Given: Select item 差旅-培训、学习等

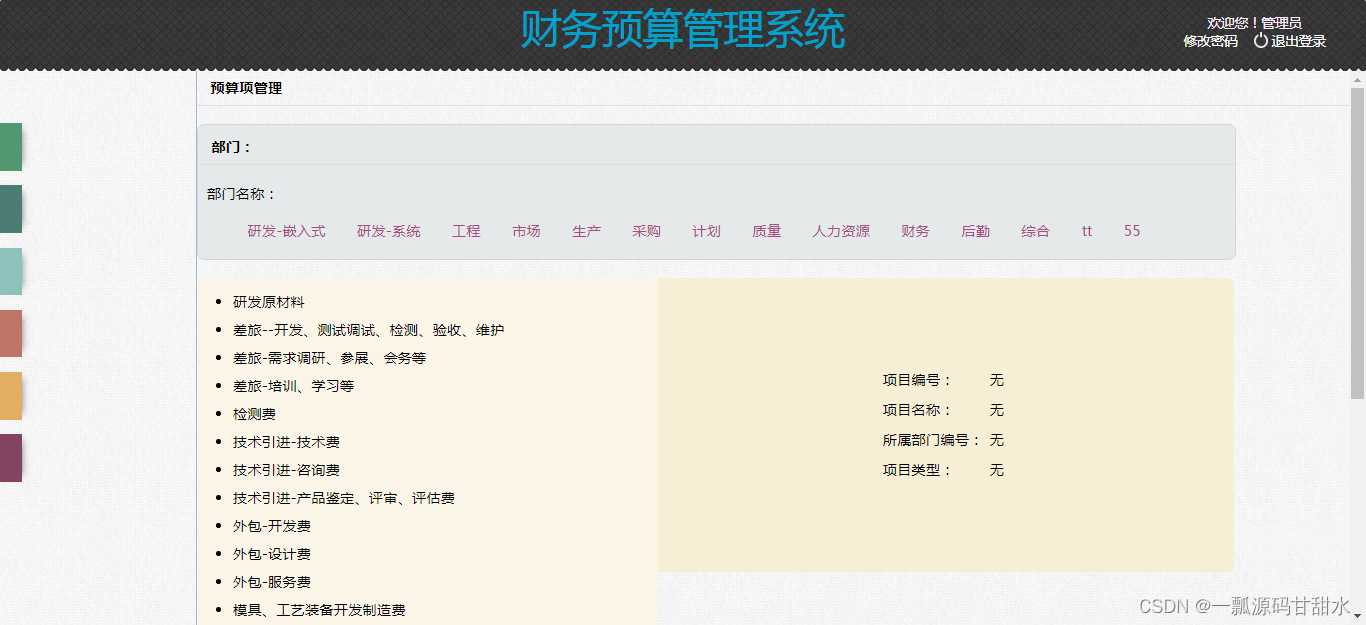Looking at the screenshot, I should click(294, 386).
